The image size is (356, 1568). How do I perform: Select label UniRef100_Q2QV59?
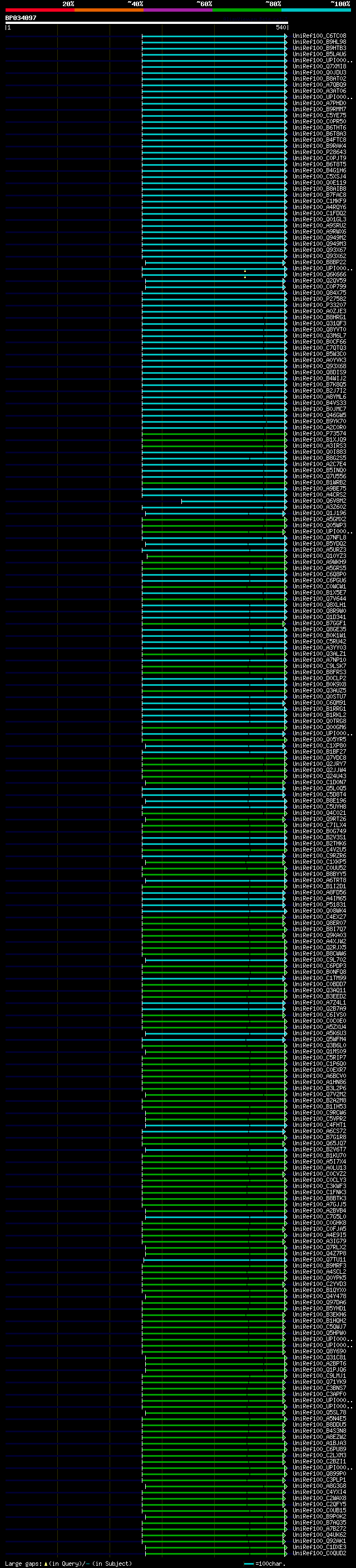click(319, 280)
